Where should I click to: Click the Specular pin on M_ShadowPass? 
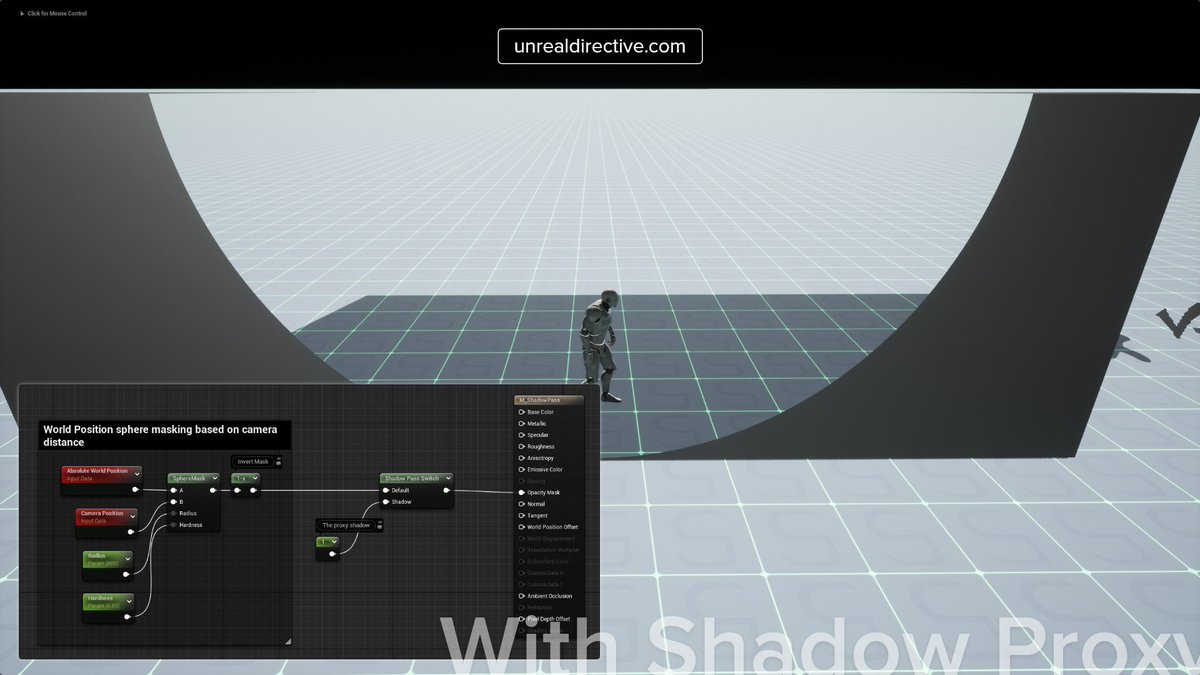point(522,435)
